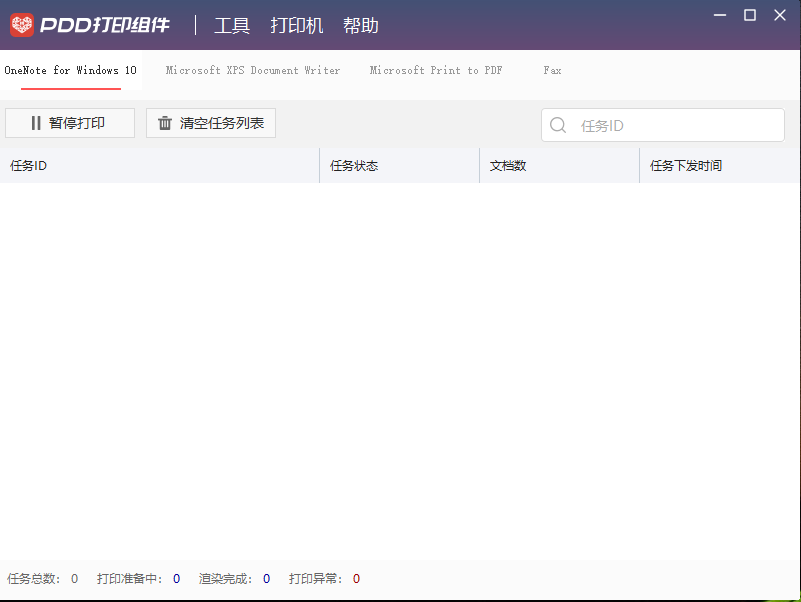Open the Microsoft Print to PDF tab
801x602 pixels.
click(436, 71)
